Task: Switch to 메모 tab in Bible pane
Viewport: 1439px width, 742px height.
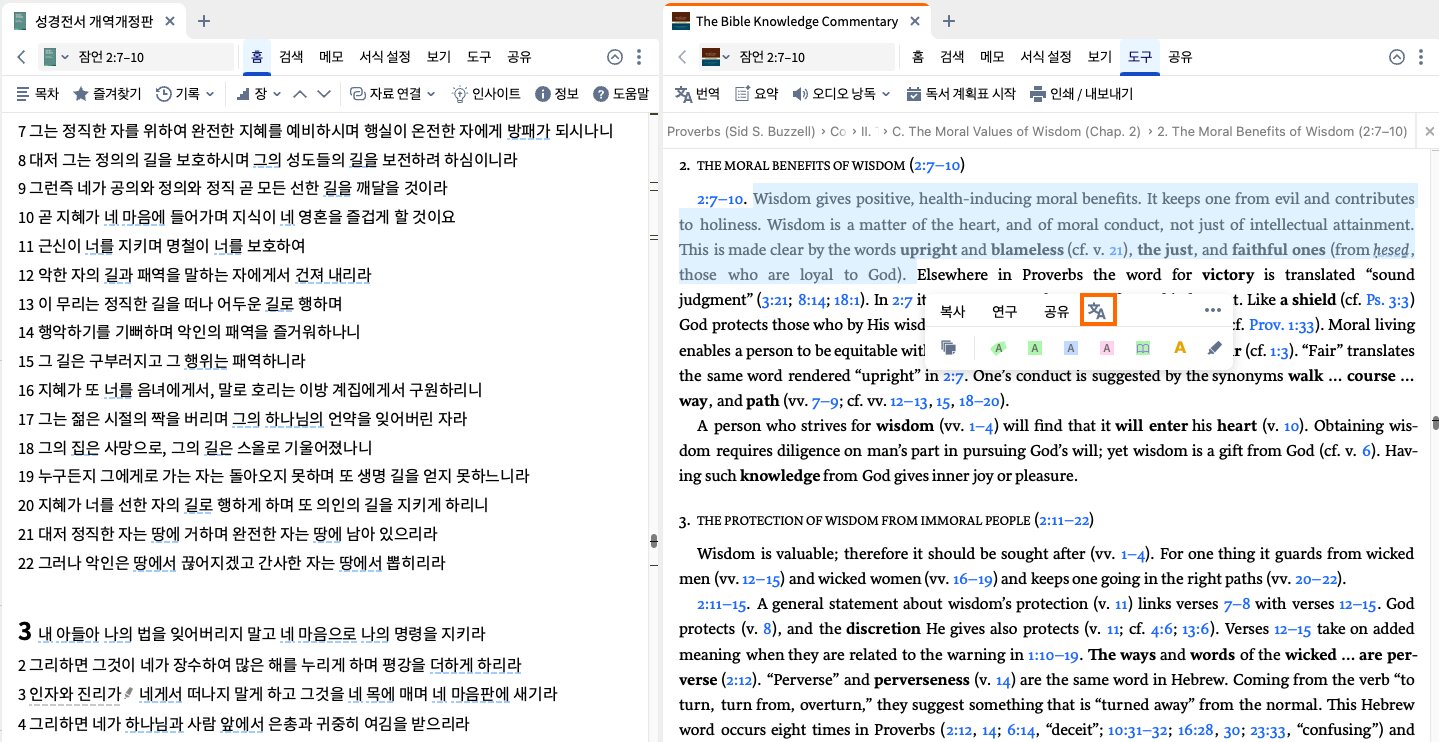Action: pos(331,57)
